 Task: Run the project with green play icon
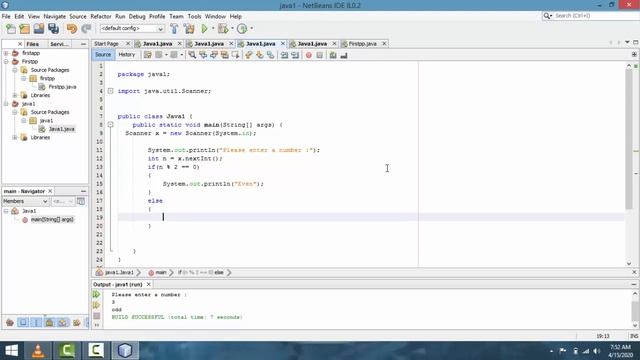(204, 29)
